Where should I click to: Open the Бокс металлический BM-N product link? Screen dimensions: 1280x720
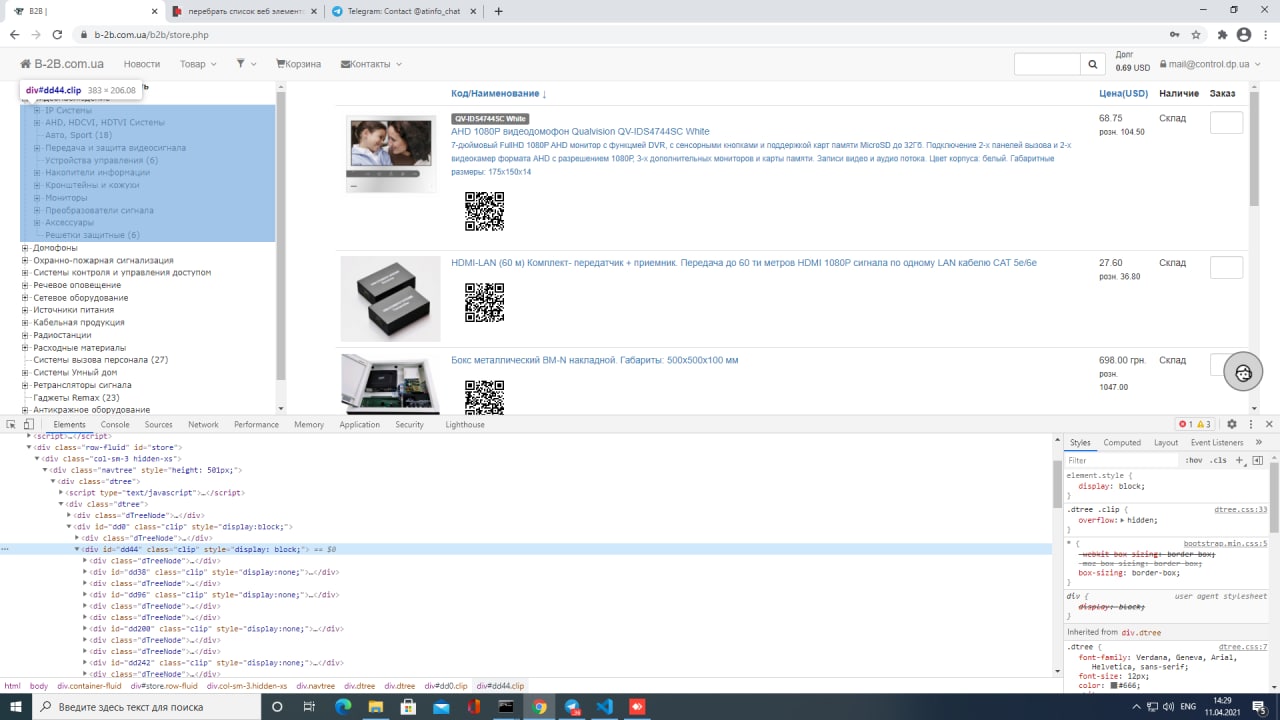(x=595, y=360)
